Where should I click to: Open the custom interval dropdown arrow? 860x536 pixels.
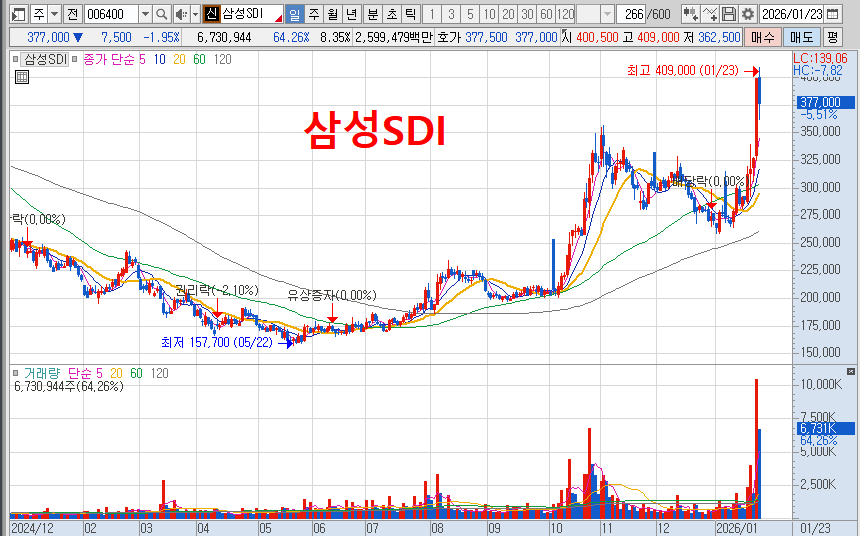[x=607, y=14]
